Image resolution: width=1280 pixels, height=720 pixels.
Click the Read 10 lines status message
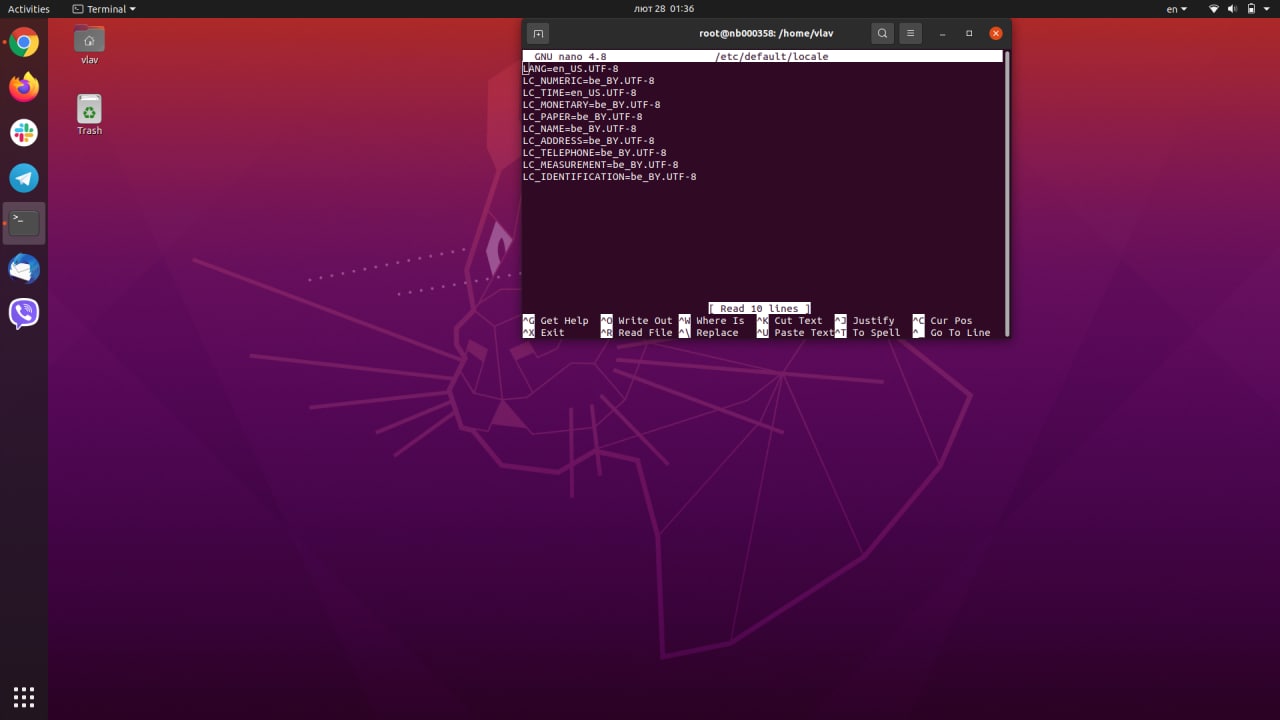pyautogui.click(x=759, y=309)
